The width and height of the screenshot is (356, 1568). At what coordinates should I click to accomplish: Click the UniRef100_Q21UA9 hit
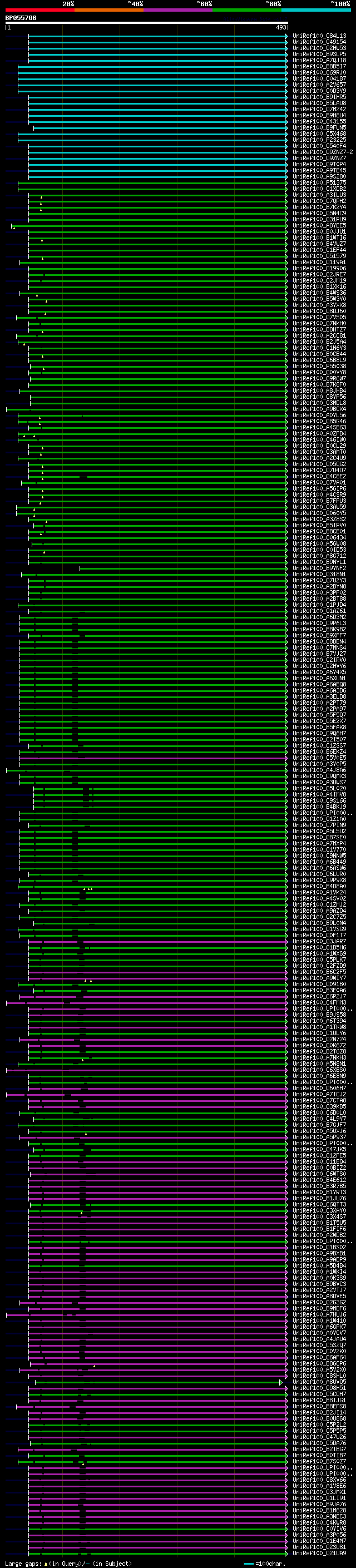[x=319, y=1553]
